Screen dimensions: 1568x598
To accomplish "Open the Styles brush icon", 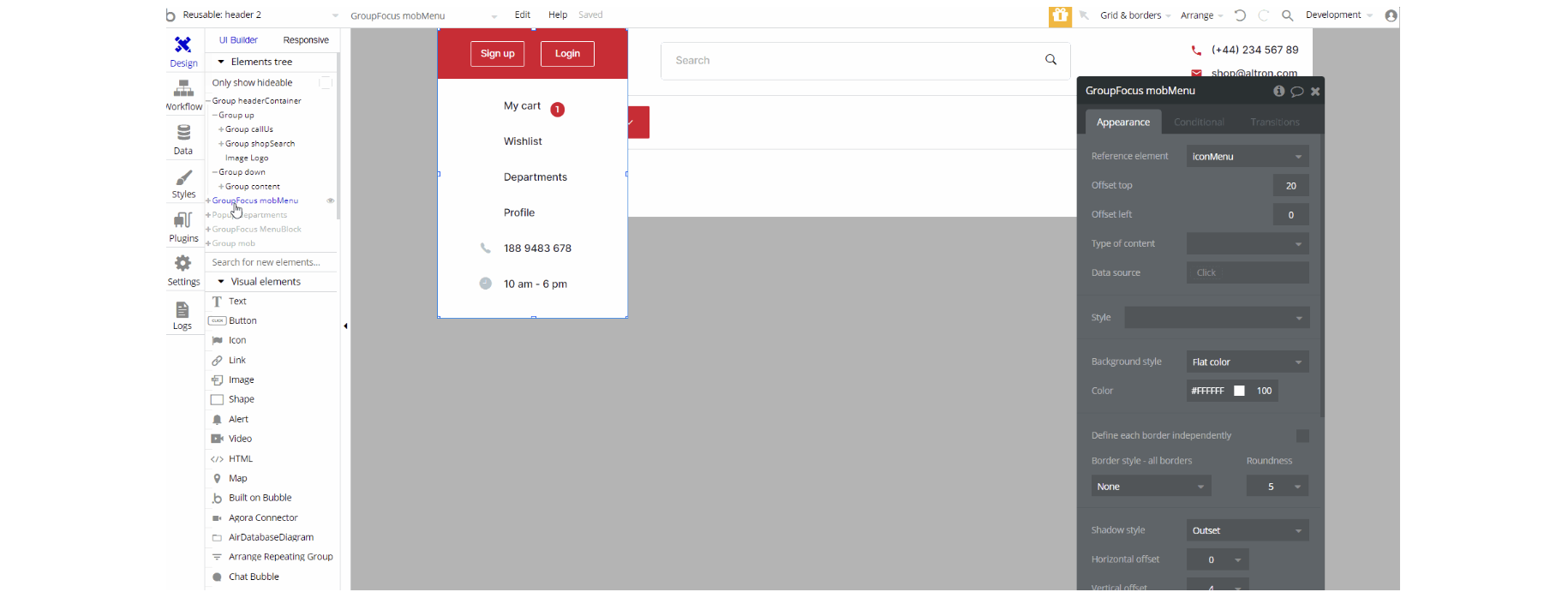I will pyautogui.click(x=183, y=177).
